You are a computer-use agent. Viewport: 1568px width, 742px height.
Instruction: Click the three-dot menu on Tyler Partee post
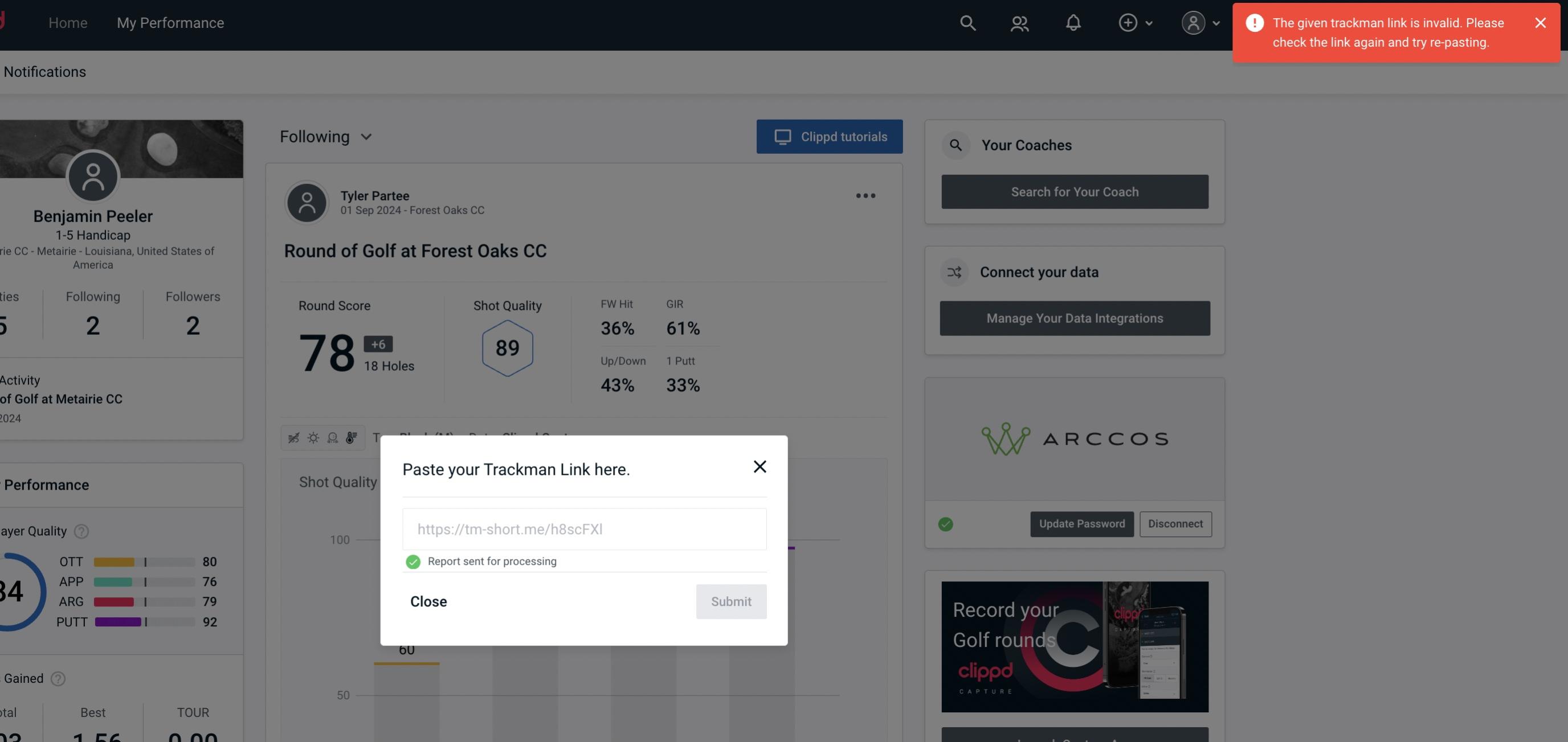[866, 196]
